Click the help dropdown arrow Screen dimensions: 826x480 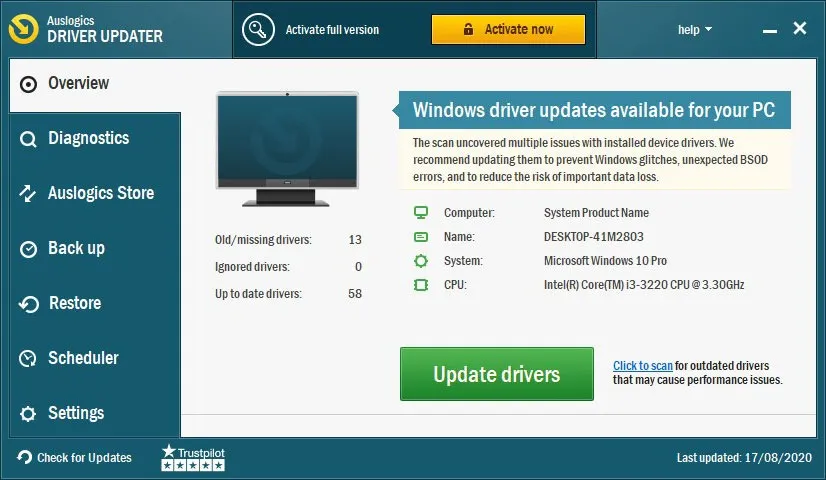[x=709, y=30]
